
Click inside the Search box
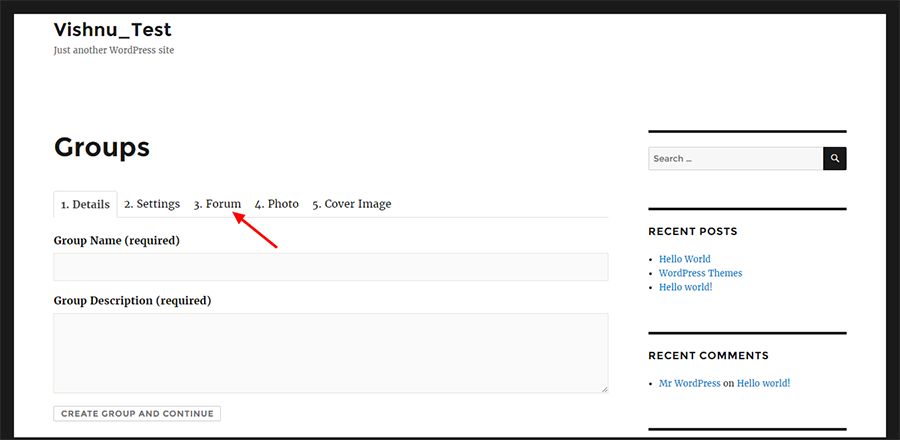coord(736,159)
